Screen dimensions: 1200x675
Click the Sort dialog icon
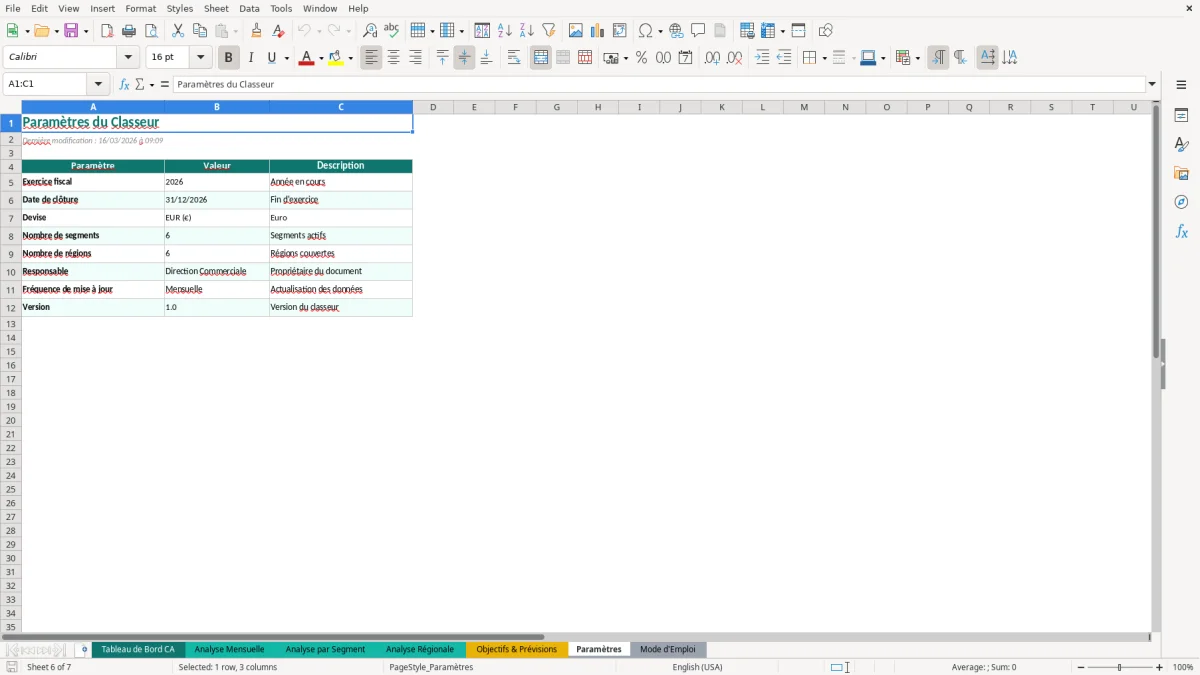482,31
